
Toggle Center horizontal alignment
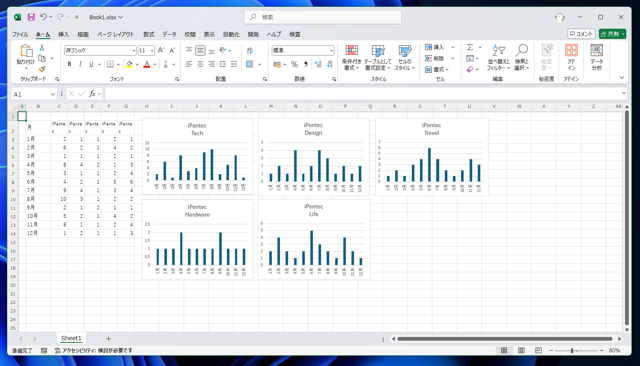(200, 64)
